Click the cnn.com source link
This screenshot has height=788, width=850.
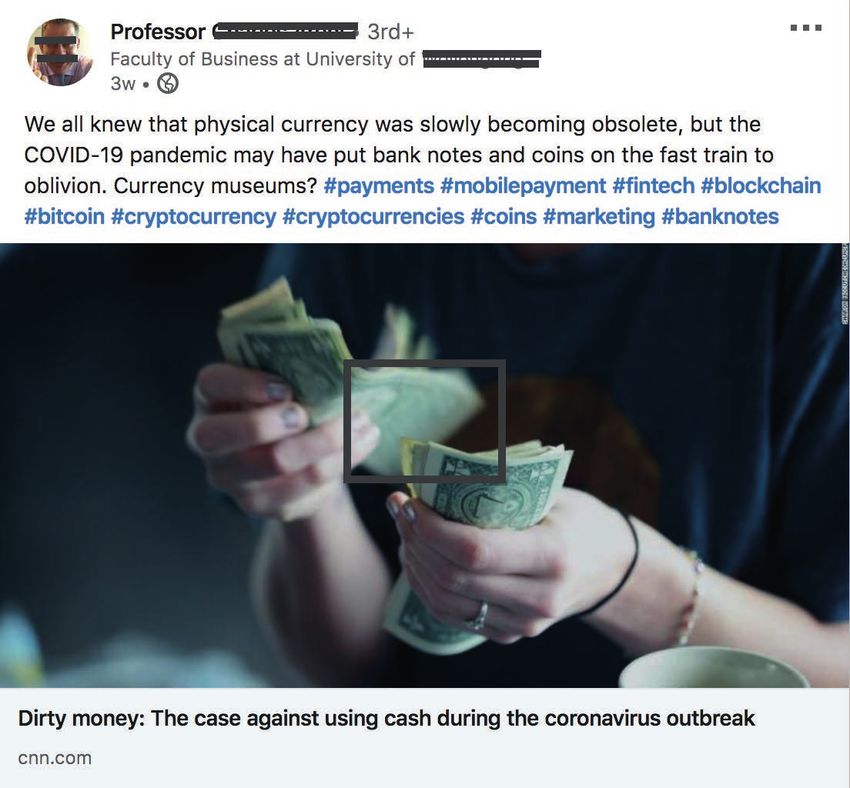click(55, 758)
